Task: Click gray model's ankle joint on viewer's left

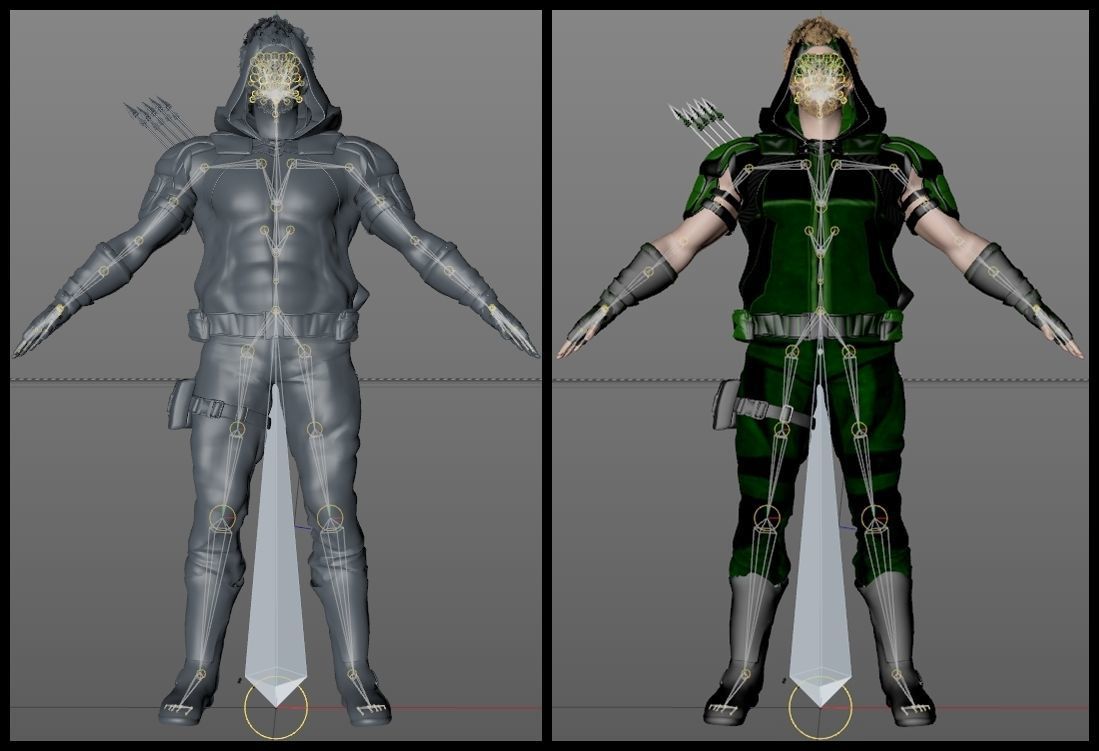Action: pos(200,675)
